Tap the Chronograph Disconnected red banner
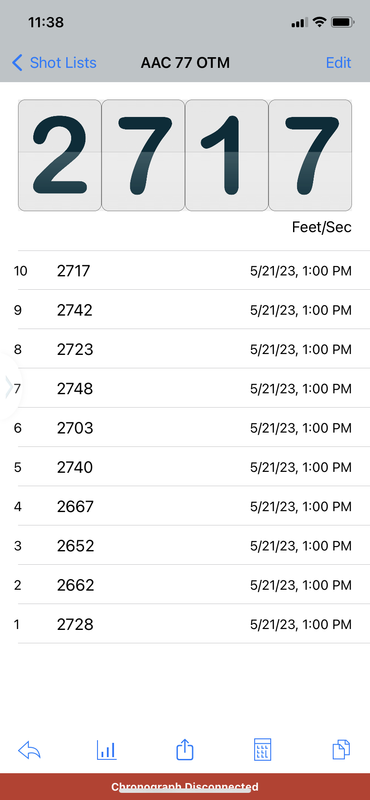The image size is (370, 800). [x=185, y=787]
